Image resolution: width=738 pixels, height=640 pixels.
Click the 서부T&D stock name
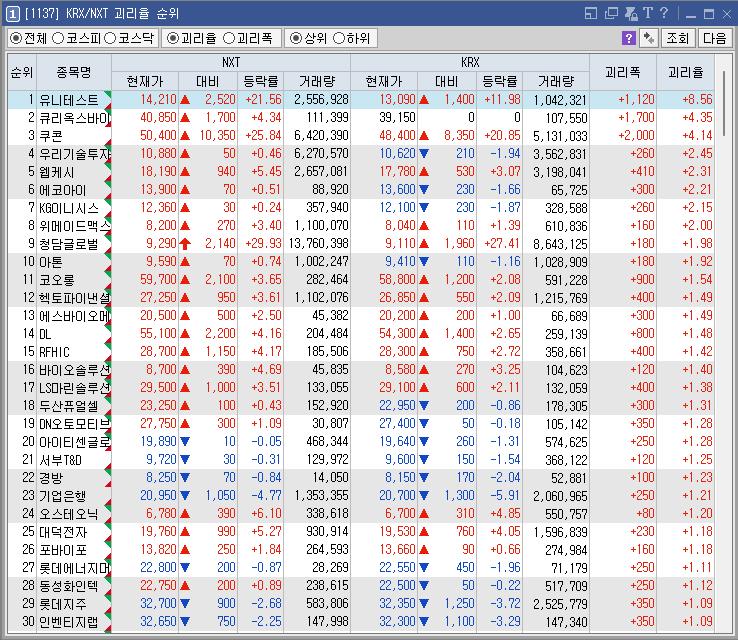(x=60, y=459)
